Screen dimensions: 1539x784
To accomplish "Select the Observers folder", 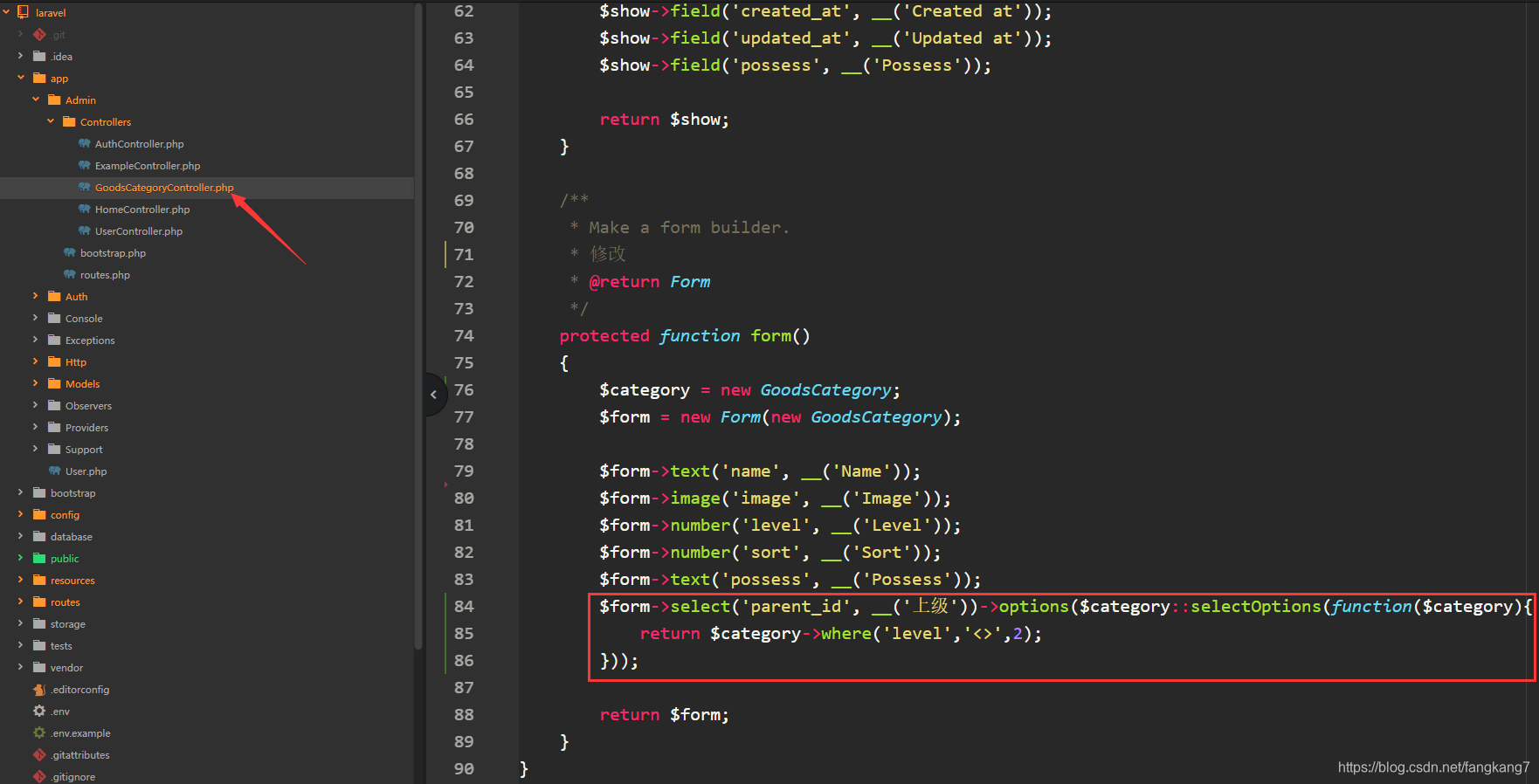I will point(88,406).
